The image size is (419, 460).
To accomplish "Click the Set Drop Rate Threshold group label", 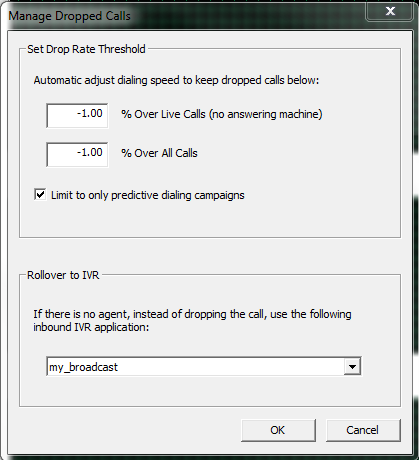I will pos(86,49).
